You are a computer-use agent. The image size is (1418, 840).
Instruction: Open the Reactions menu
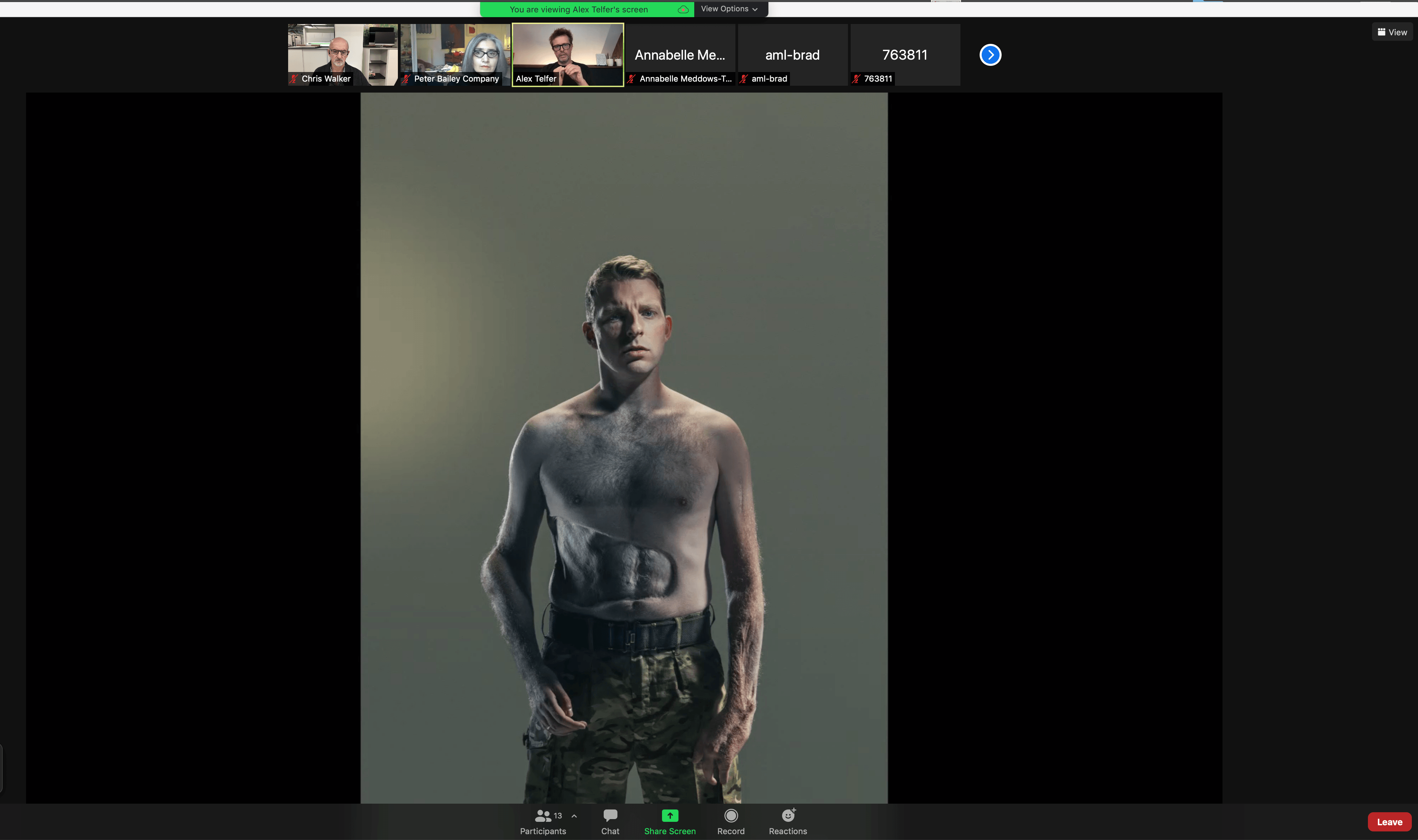(788, 822)
